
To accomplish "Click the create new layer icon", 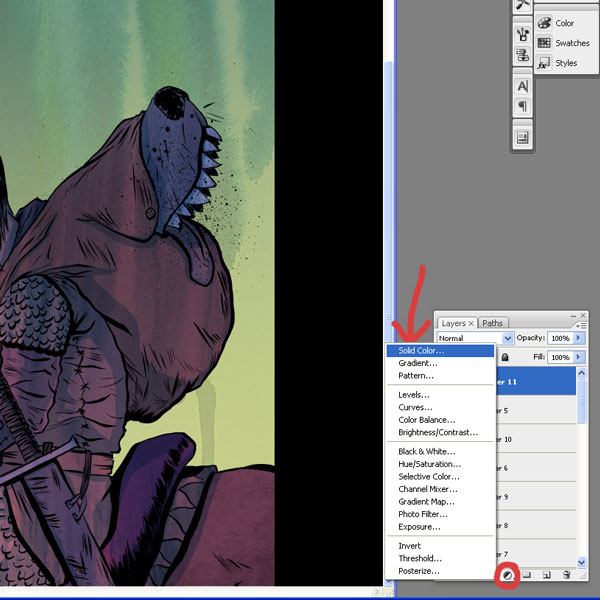I will [547, 575].
